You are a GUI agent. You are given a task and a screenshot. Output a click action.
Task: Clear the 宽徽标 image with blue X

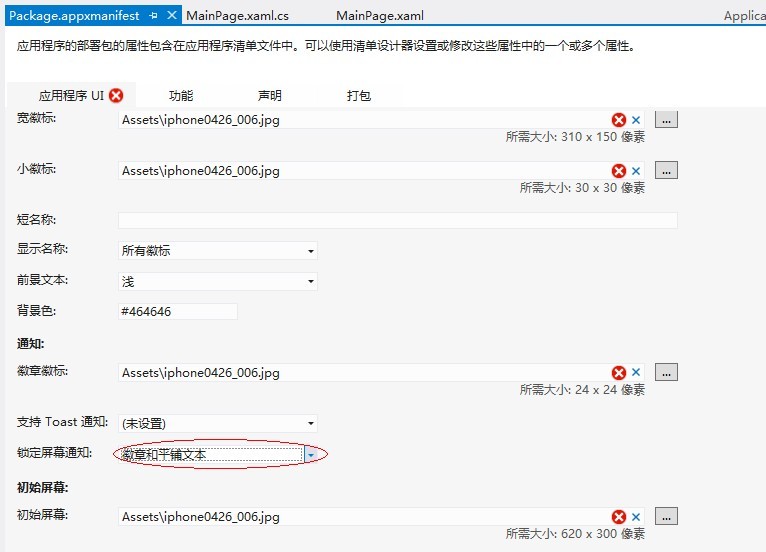click(x=636, y=120)
